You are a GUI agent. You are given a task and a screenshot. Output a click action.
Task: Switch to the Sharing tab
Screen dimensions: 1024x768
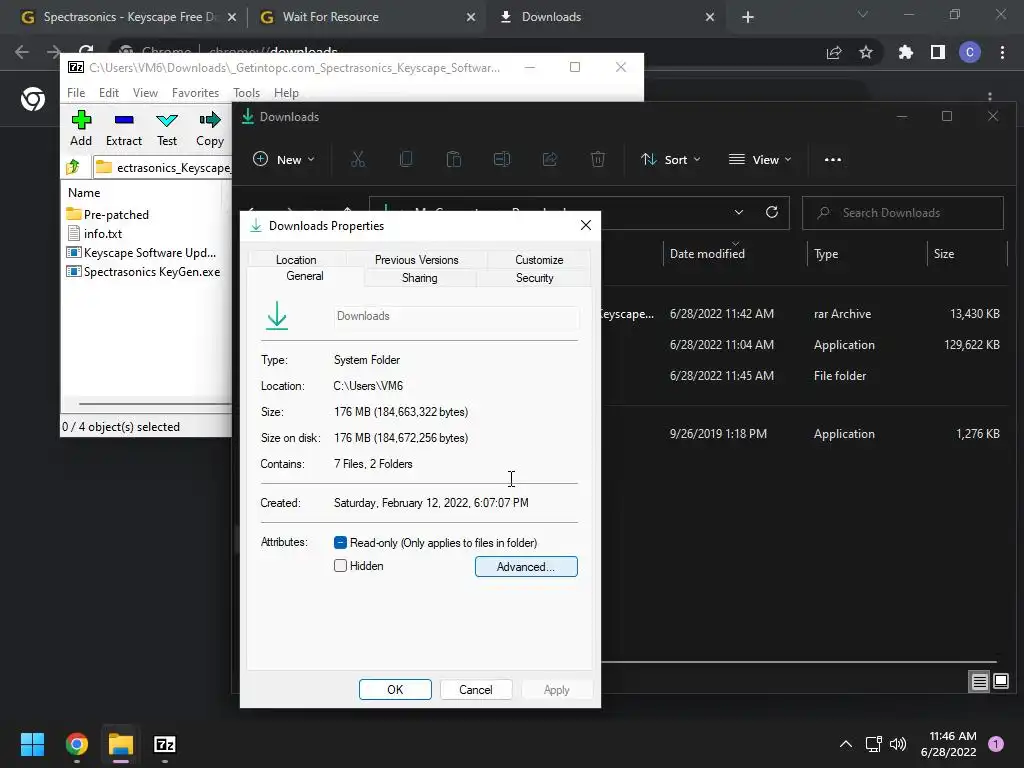[x=419, y=278]
